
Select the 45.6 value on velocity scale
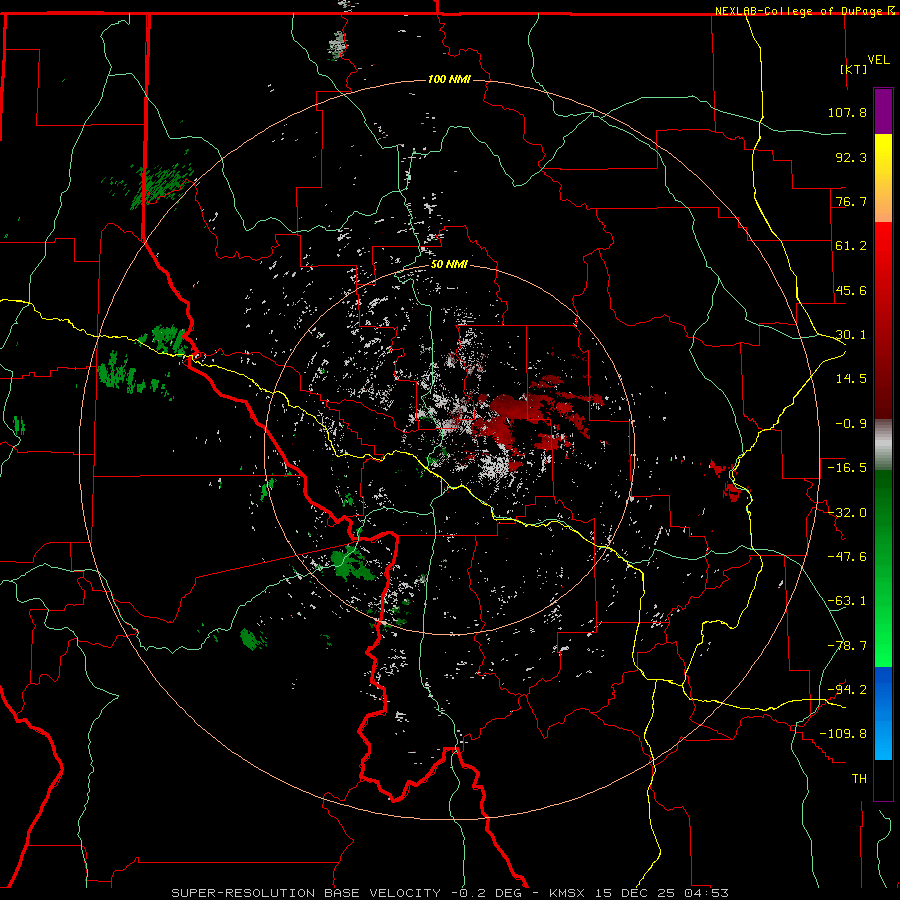pos(851,290)
